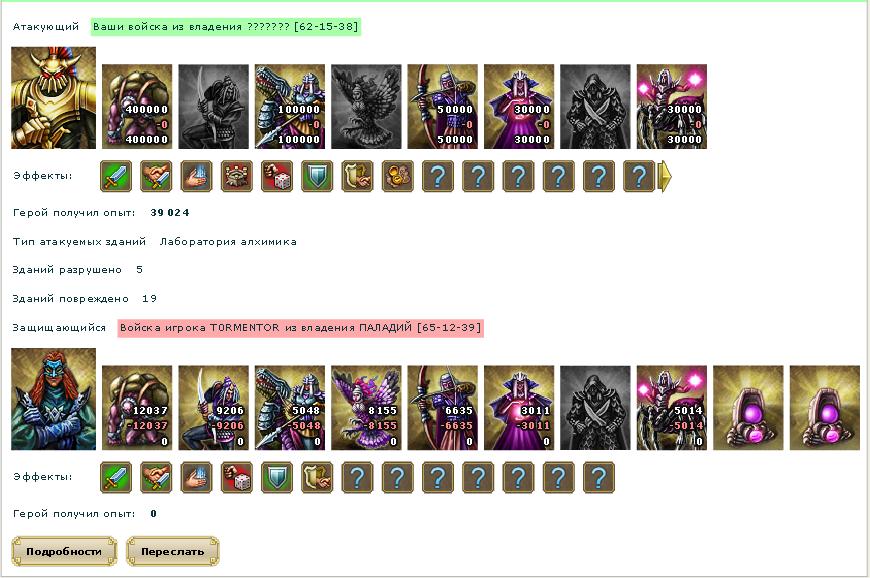The image size is (870, 578).
Task: Select defender's glowing hand effect icon
Action: click(196, 478)
